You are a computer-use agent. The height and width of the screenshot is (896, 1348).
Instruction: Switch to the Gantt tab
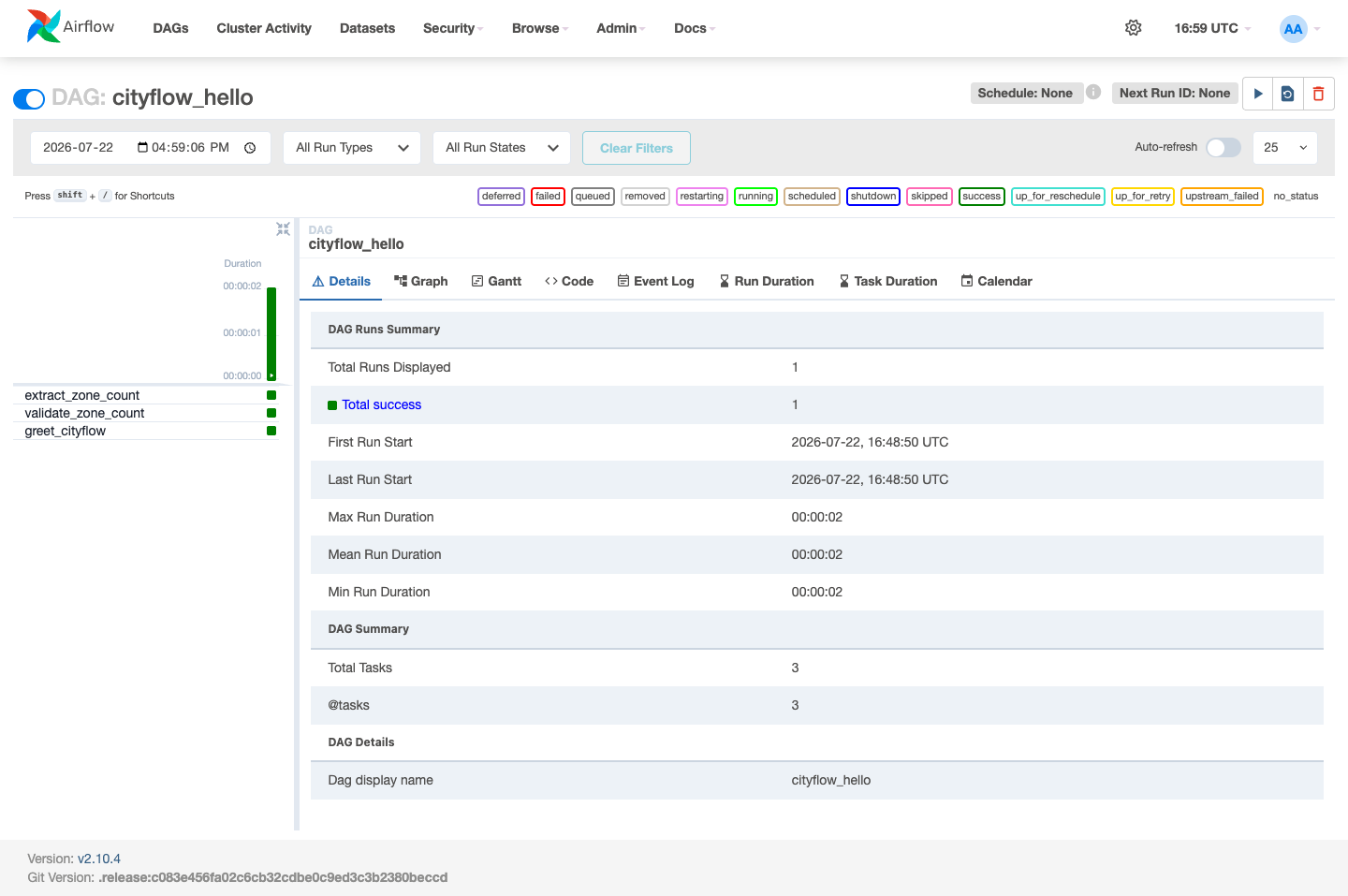coord(497,281)
